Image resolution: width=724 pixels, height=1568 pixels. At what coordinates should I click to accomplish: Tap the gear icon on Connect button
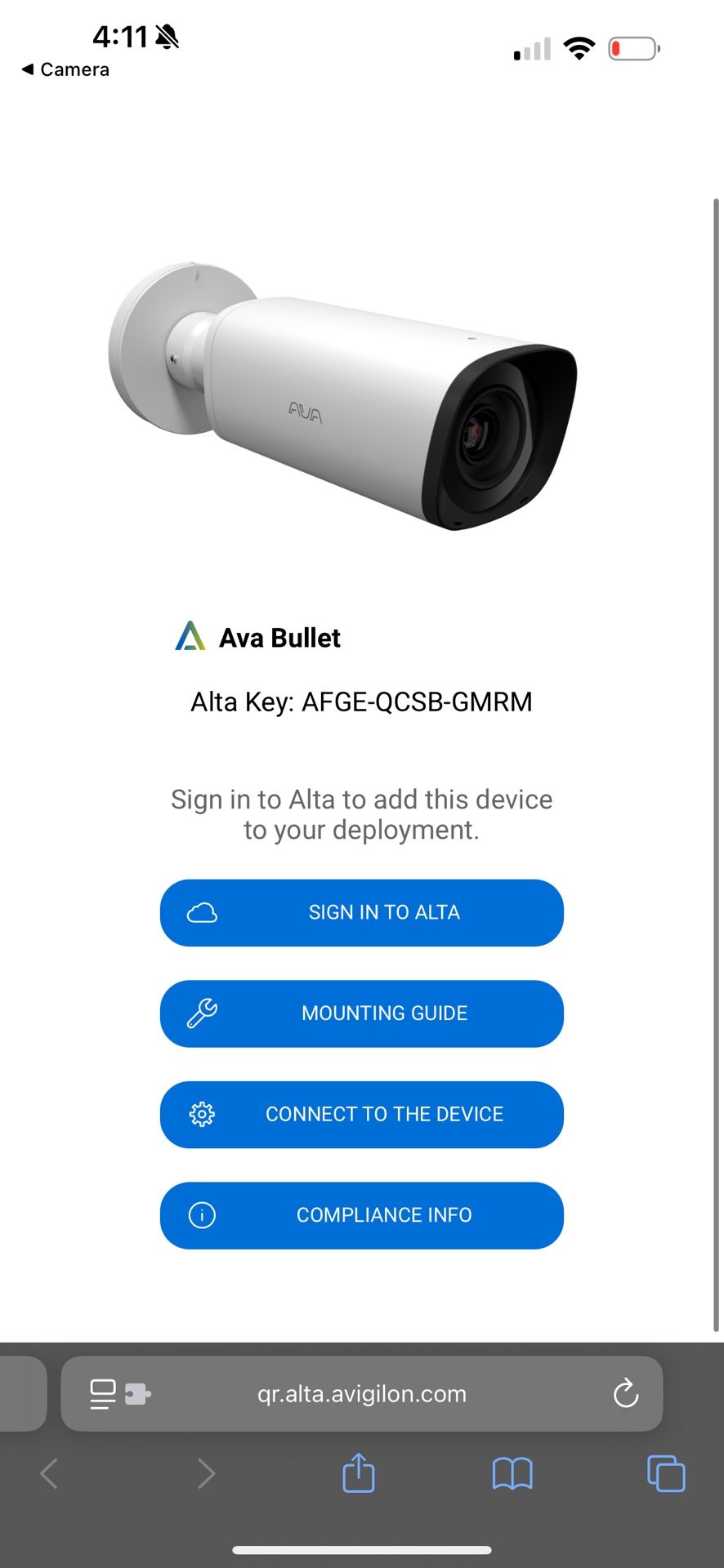pyautogui.click(x=202, y=1114)
